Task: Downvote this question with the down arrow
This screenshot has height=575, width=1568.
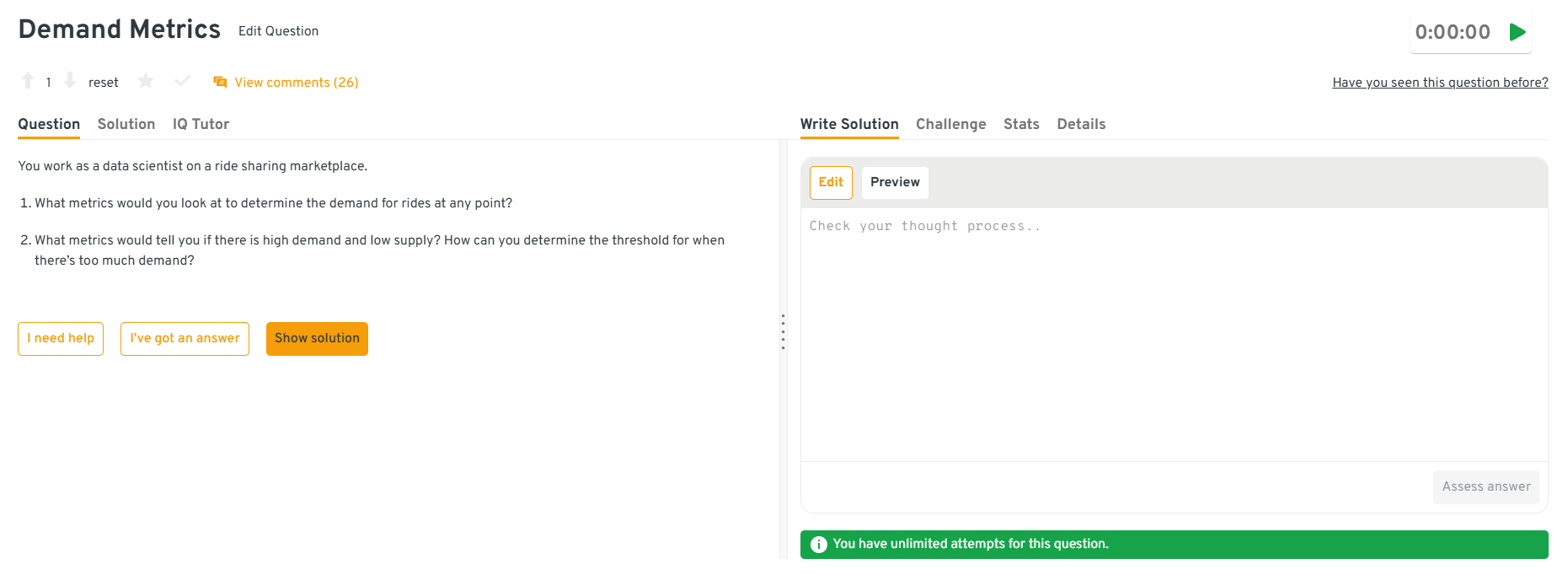Action: 70,81
